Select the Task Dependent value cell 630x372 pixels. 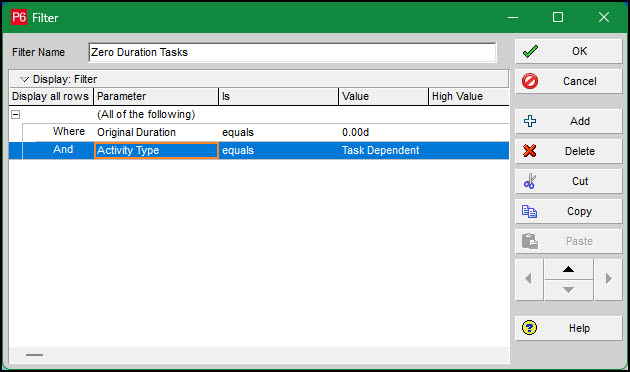click(x=383, y=150)
